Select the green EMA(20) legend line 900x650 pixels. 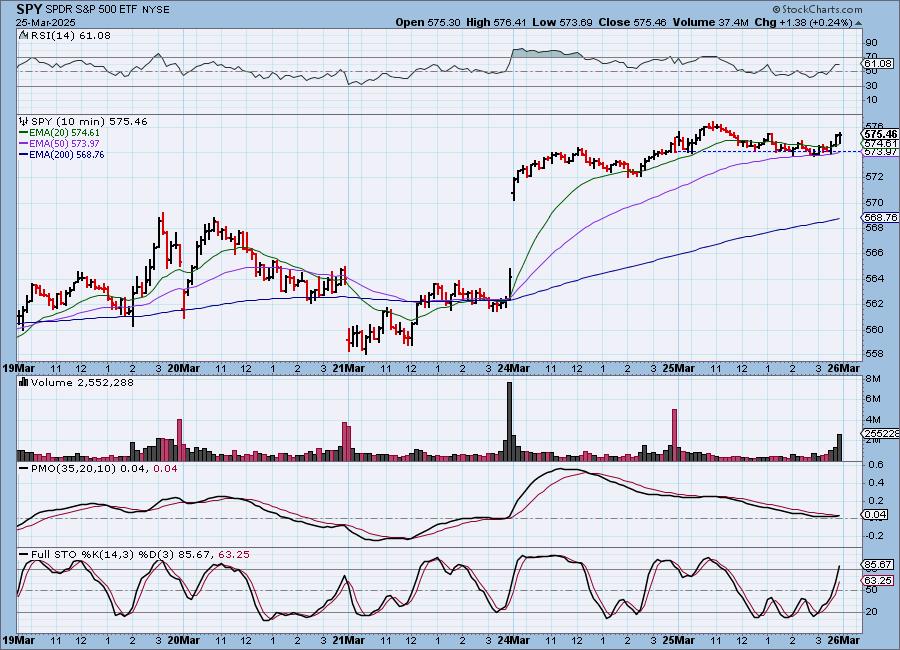point(24,132)
